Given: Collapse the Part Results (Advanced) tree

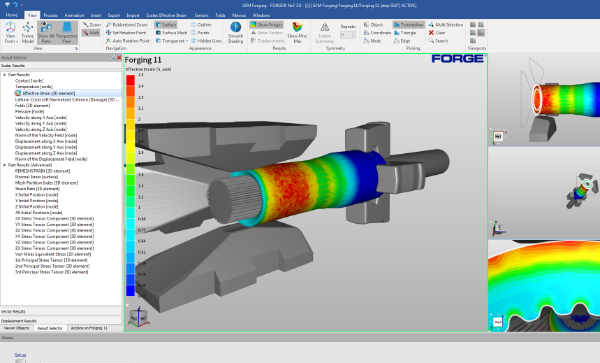Looking at the screenshot, I should [5, 165].
